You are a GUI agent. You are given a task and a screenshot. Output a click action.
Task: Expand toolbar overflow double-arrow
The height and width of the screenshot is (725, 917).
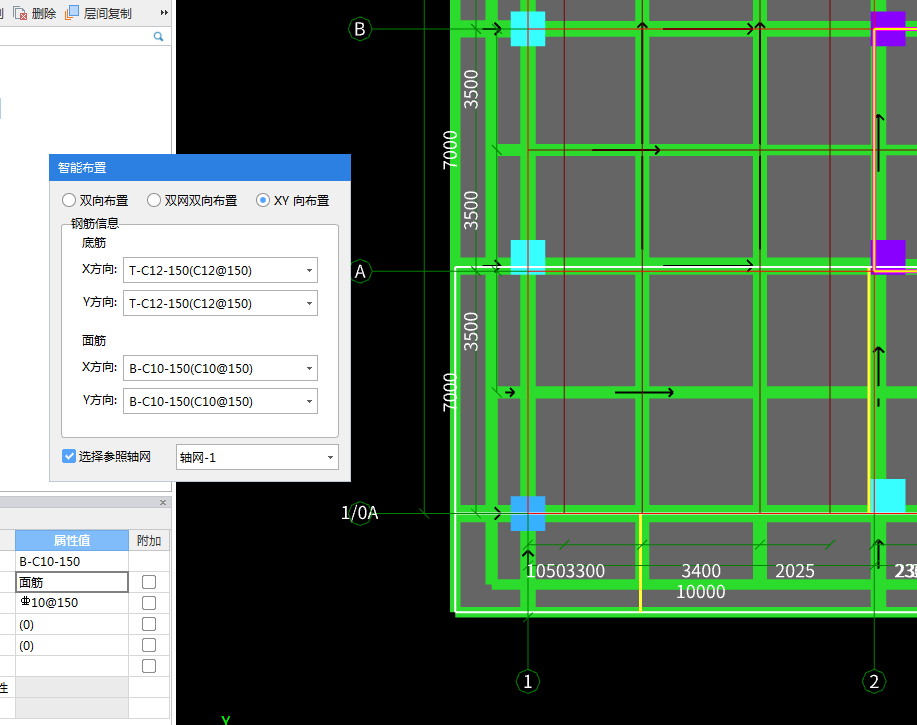pyautogui.click(x=164, y=12)
